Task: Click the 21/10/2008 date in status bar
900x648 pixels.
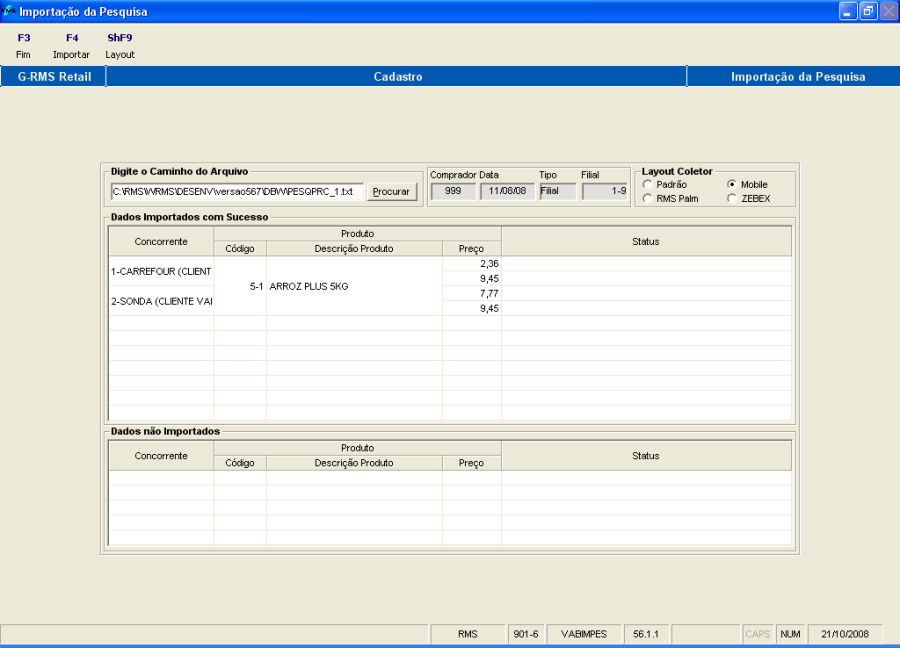Action: pyautogui.click(x=845, y=634)
